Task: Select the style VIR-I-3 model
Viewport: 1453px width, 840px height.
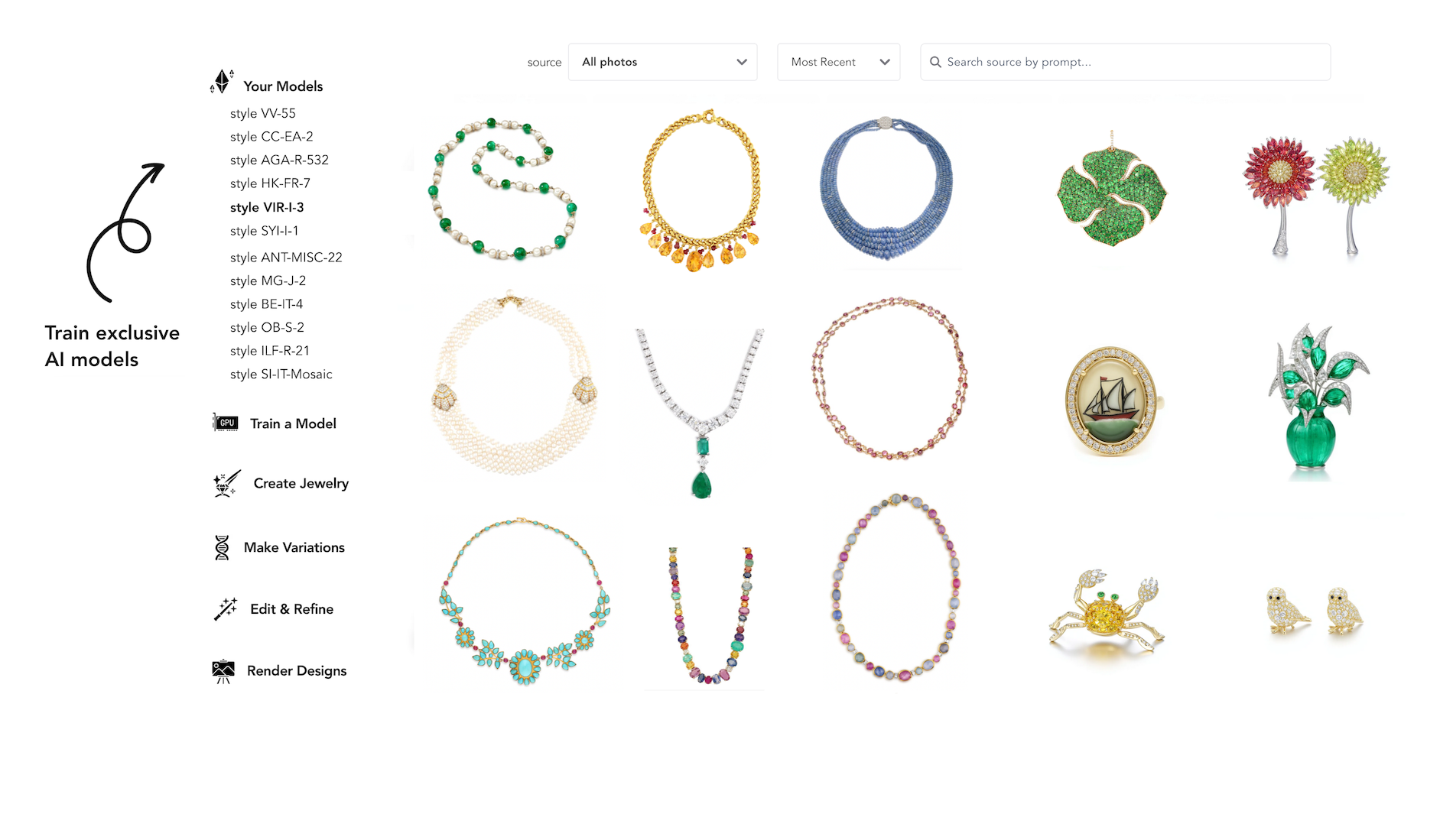Action: click(267, 207)
